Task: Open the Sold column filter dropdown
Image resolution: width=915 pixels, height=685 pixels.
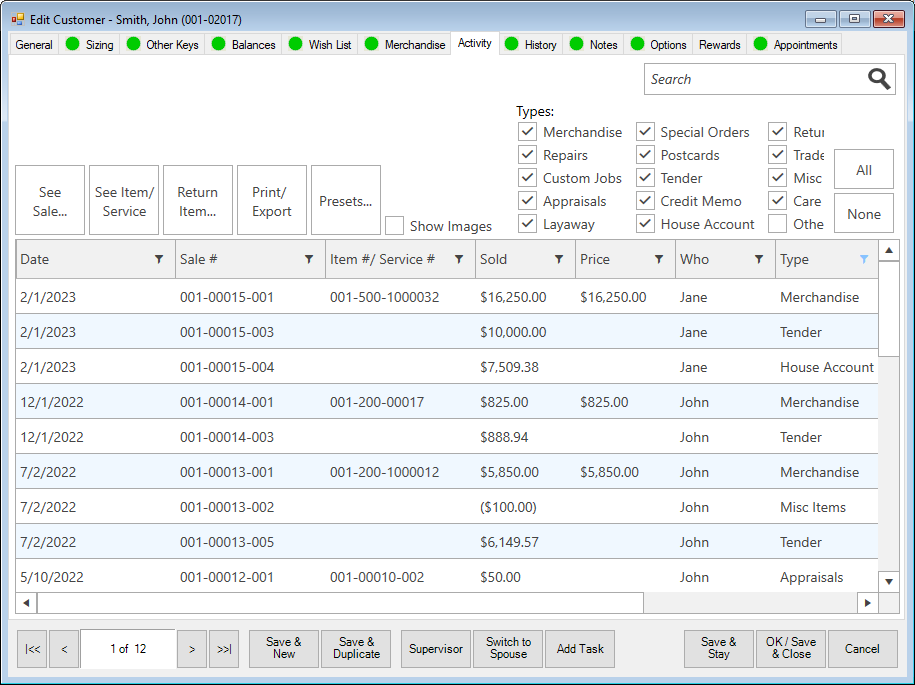Action: pos(559,260)
